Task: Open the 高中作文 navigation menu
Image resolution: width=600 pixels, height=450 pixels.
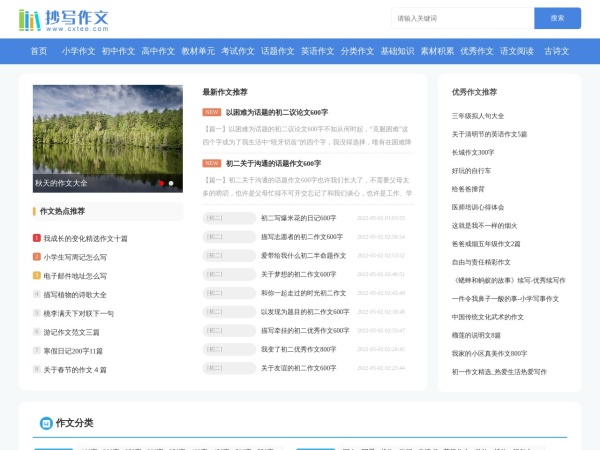Action: point(158,51)
